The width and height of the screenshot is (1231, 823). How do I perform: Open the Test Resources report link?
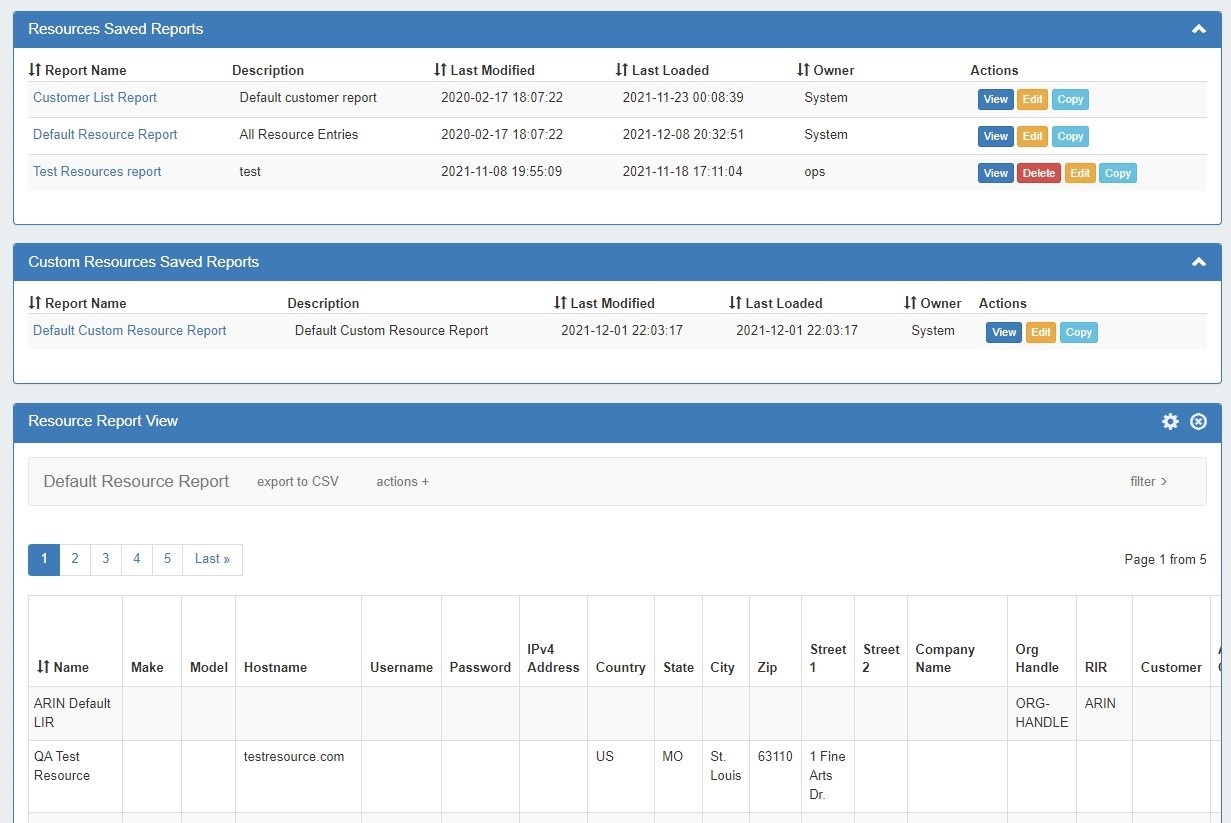pyautogui.click(x=97, y=171)
